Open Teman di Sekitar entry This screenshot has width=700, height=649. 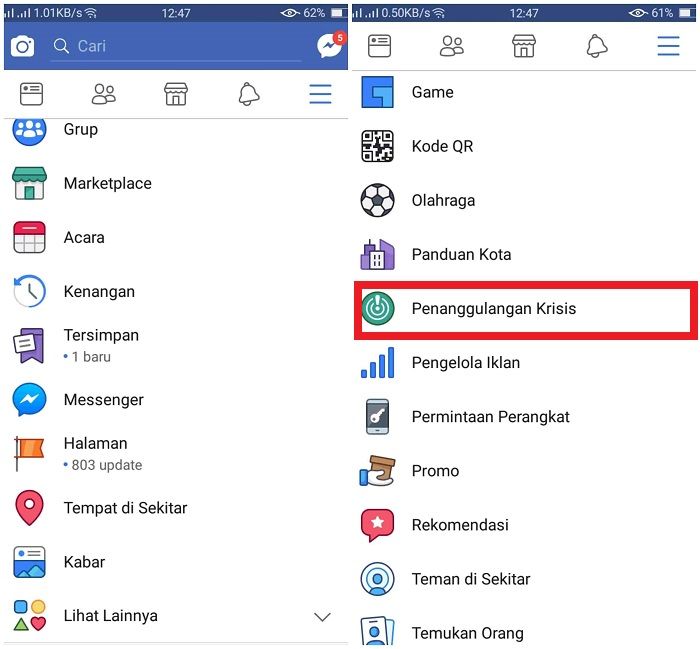pos(524,579)
